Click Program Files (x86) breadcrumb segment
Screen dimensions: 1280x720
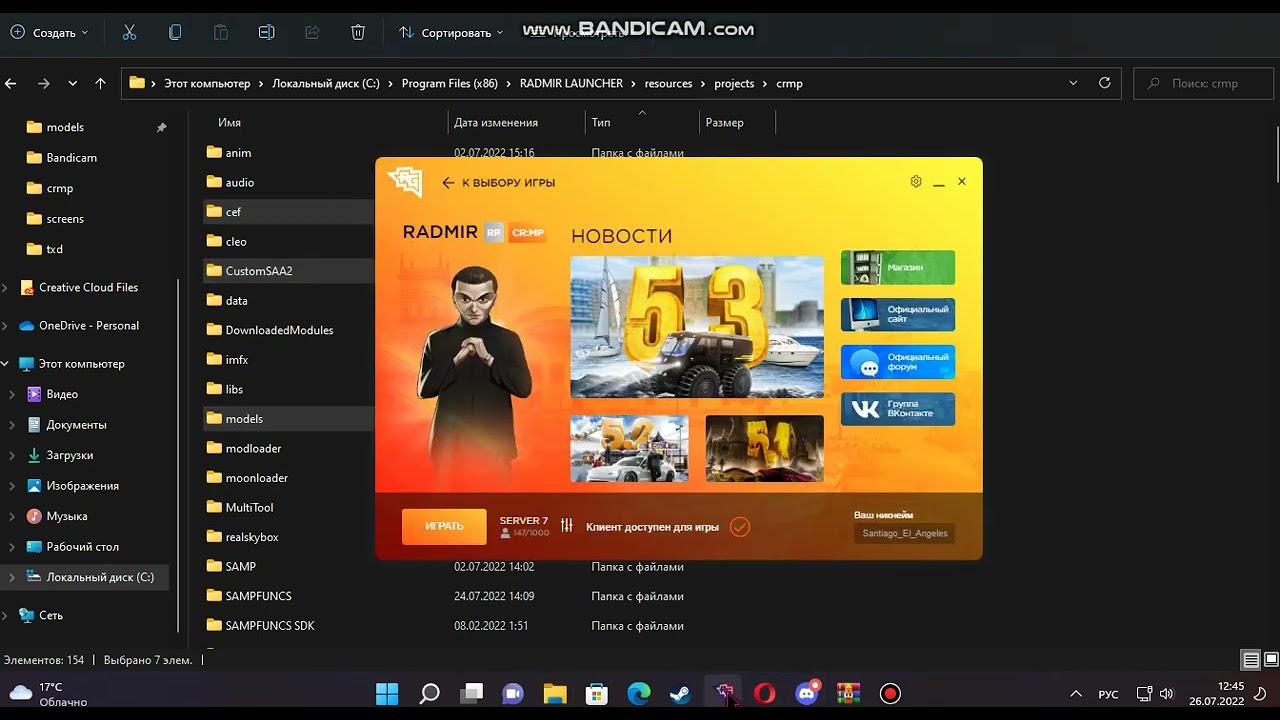click(450, 83)
